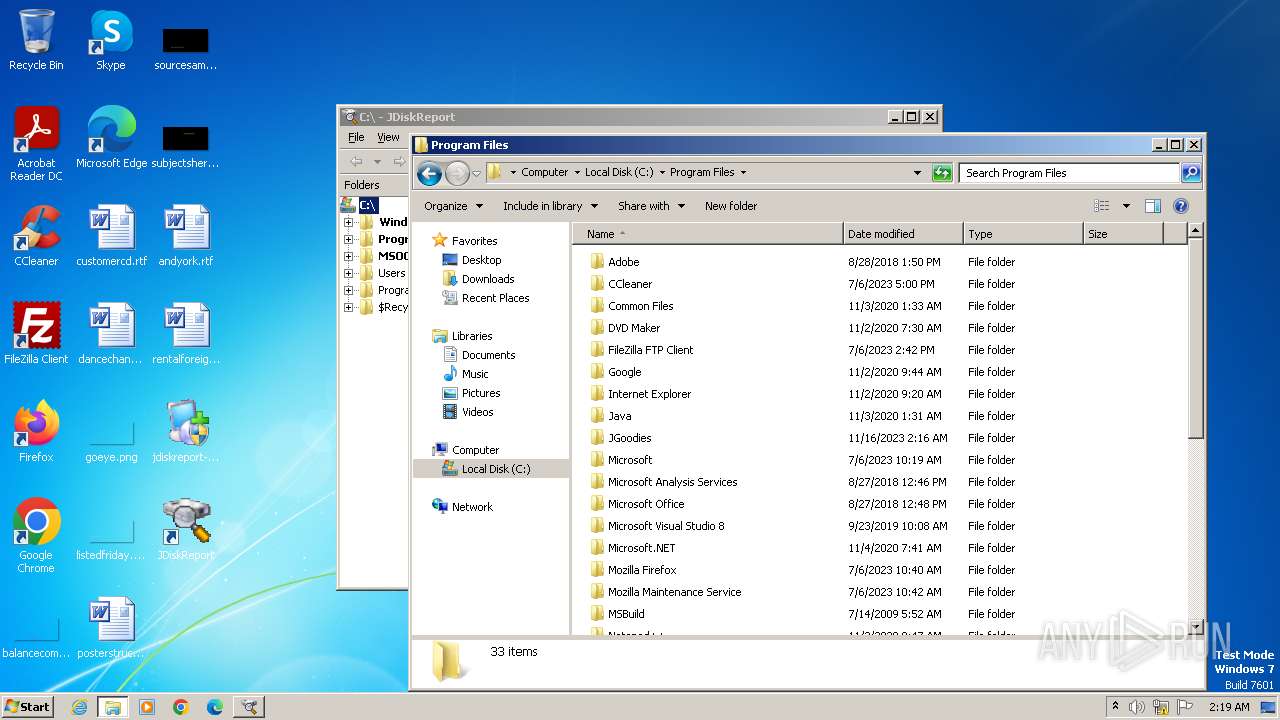Open Windows Media Player from taskbar
Screen dimensions: 1280x720
(147, 707)
